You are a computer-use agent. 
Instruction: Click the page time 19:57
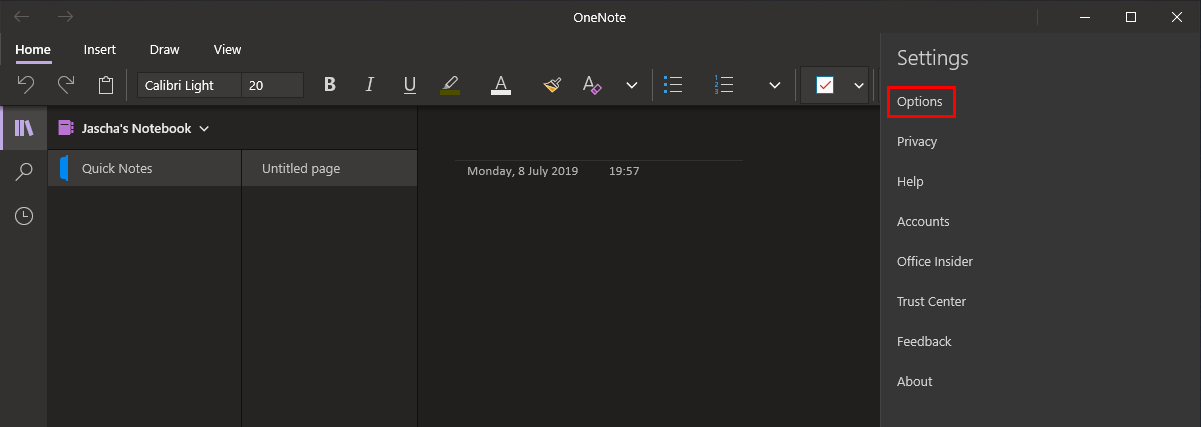click(624, 171)
